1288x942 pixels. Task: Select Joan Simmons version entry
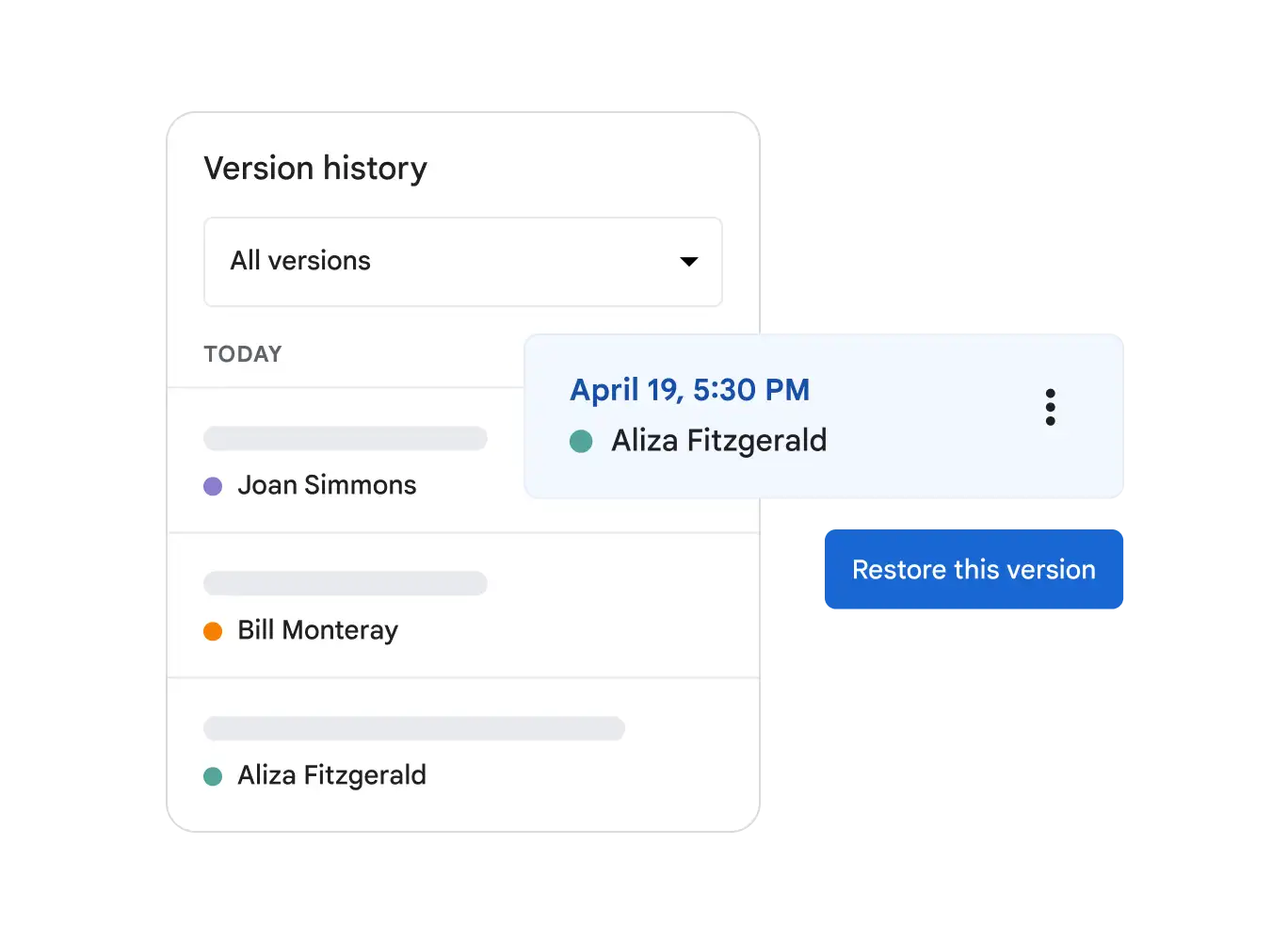327,485
